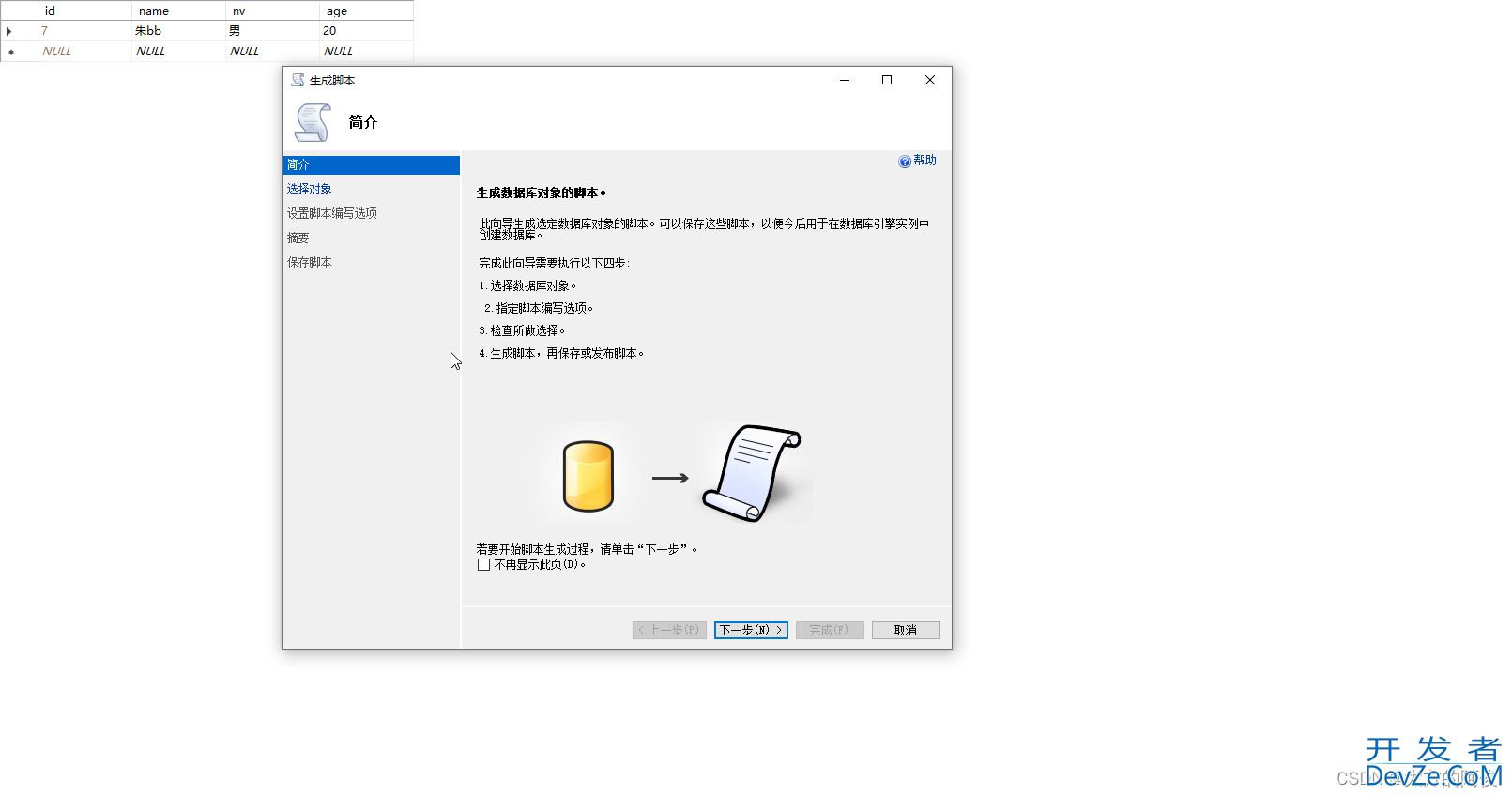This screenshot has width=1512, height=796.
Task: Enable the 不再显示此页(D) checkbox
Action: tap(484, 565)
